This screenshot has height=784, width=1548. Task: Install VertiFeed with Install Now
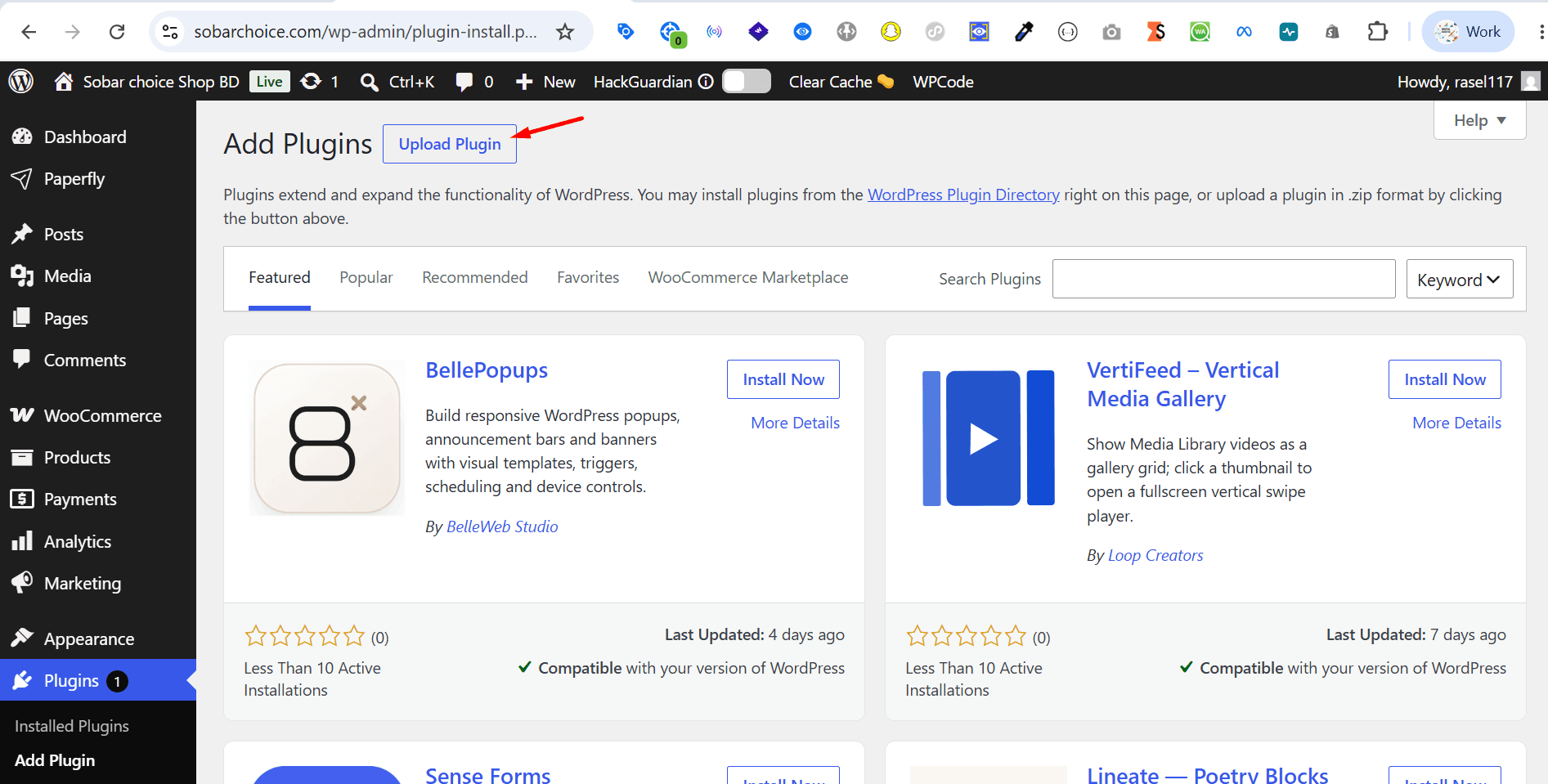(x=1445, y=379)
